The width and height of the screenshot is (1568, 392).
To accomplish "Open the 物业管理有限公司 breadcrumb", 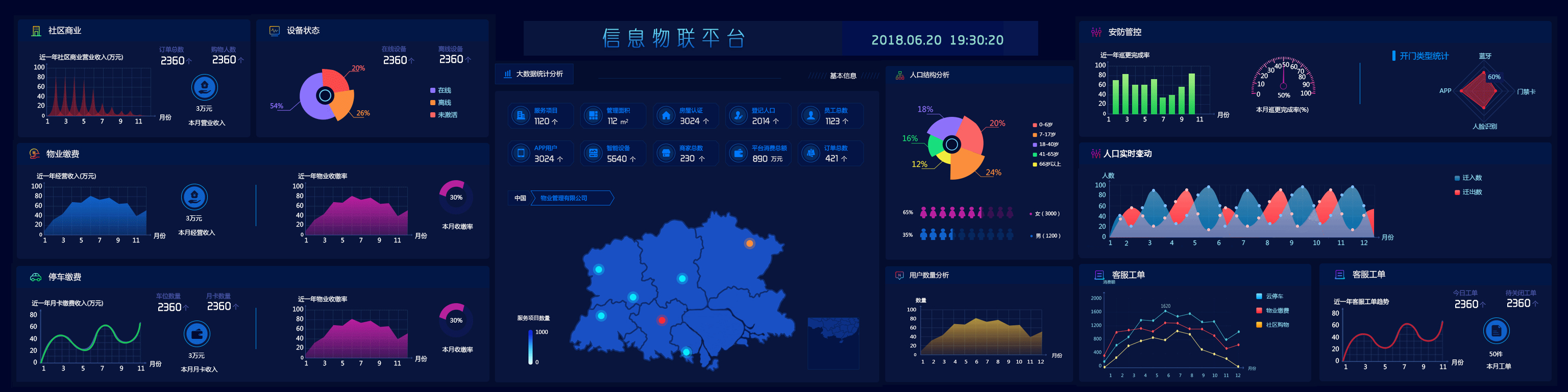I will [x=572, y=199].
